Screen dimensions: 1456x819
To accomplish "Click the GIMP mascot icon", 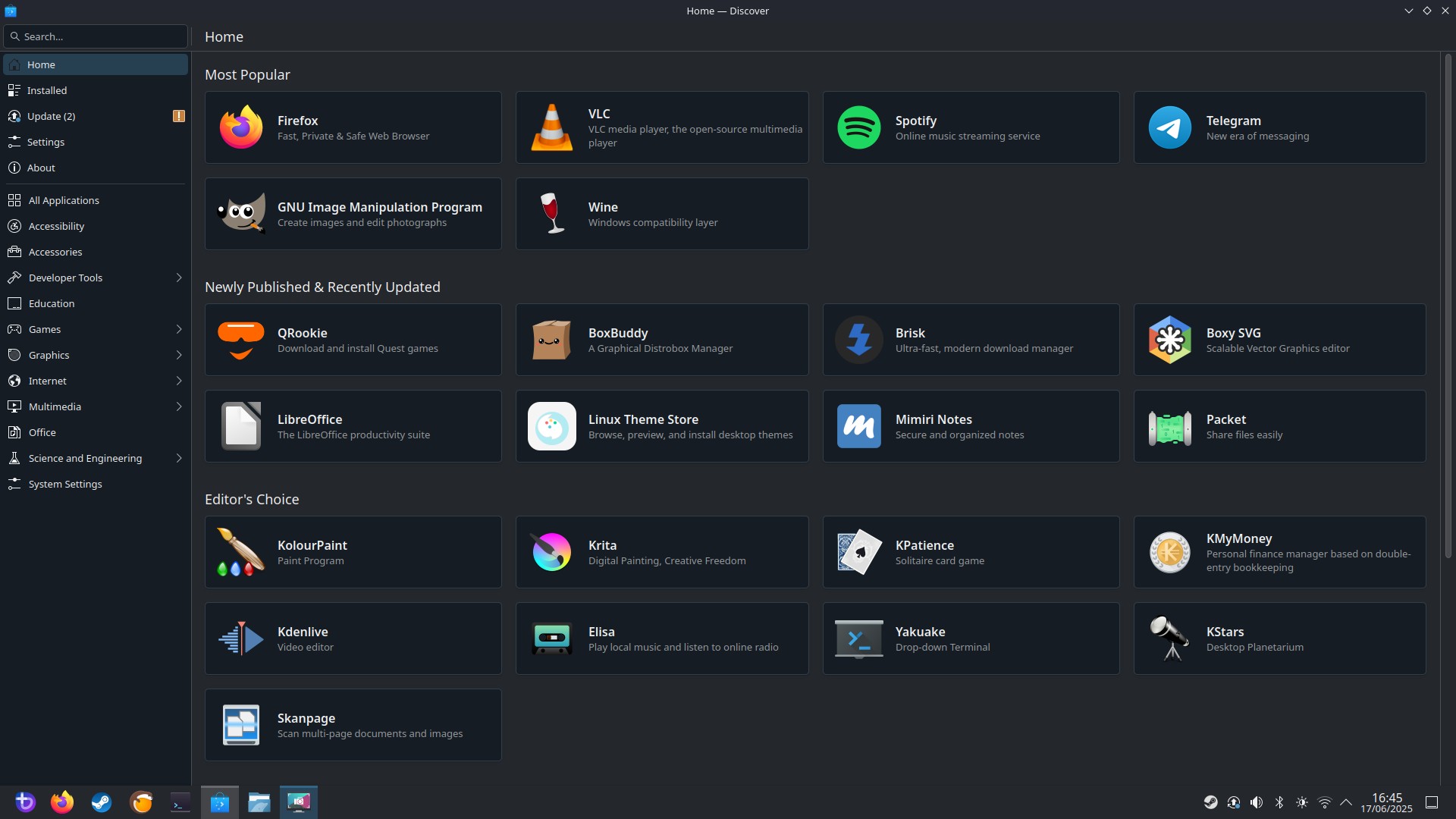I will [241, 214].
